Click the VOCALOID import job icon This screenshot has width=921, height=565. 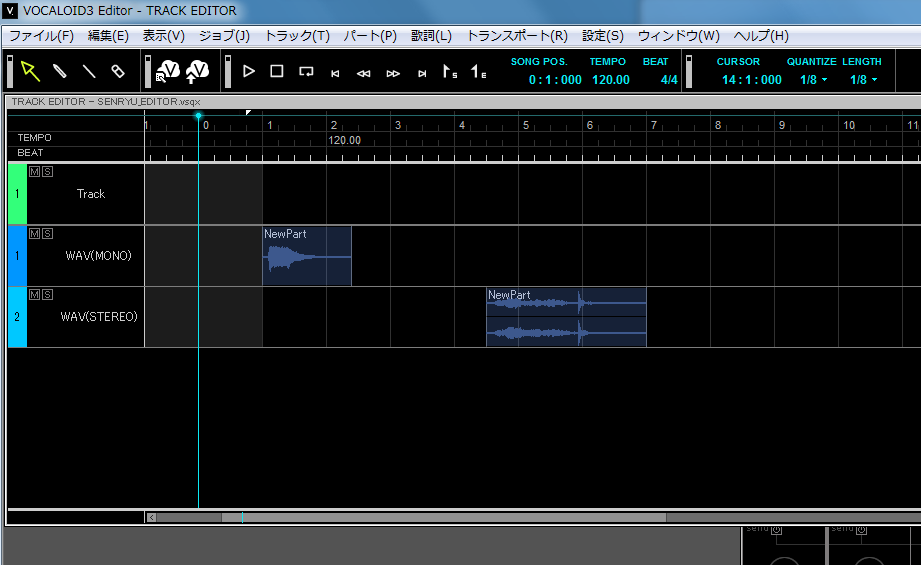tap(168, 71)
